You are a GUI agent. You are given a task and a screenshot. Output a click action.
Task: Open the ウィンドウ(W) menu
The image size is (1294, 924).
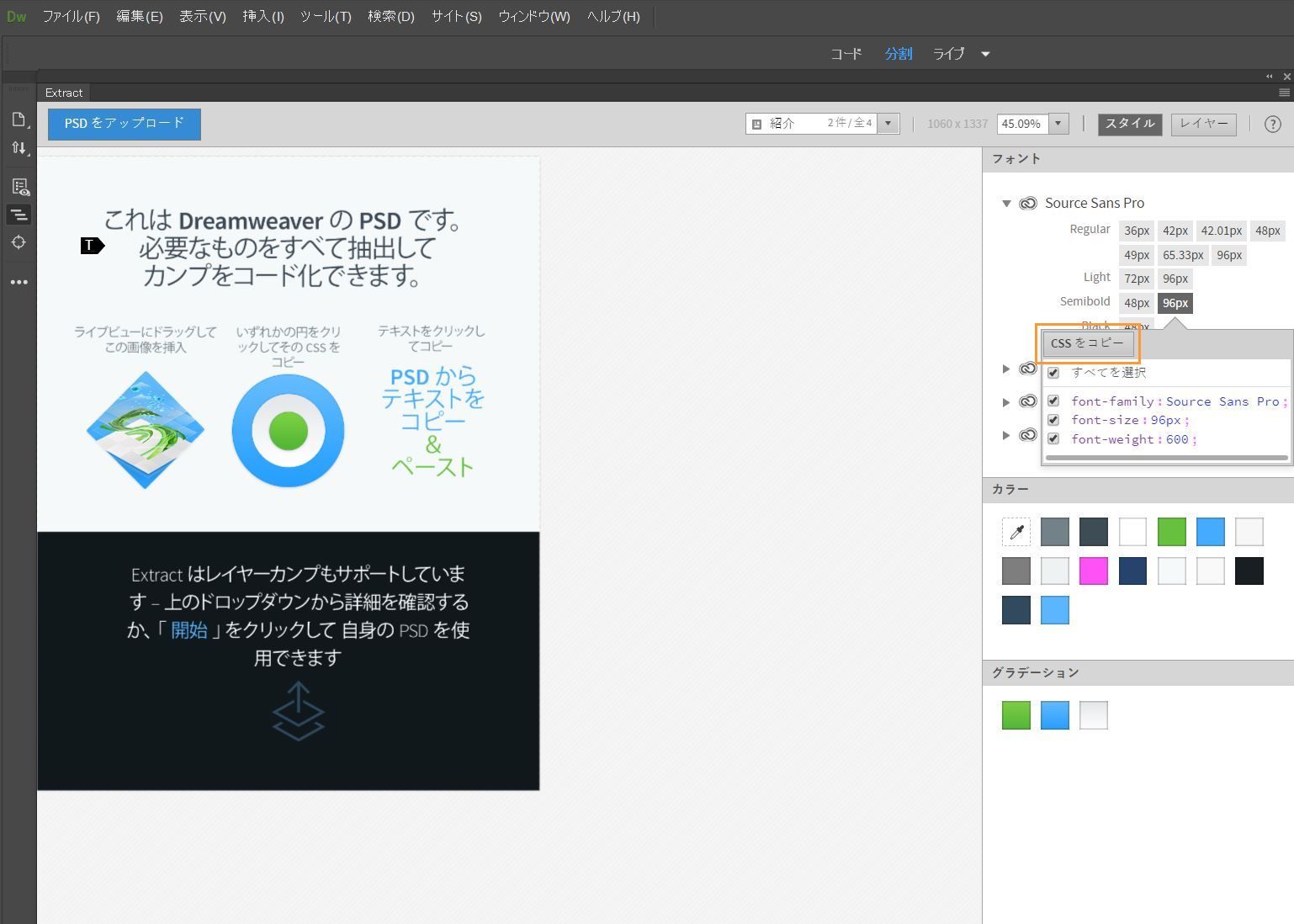[534, 17]
